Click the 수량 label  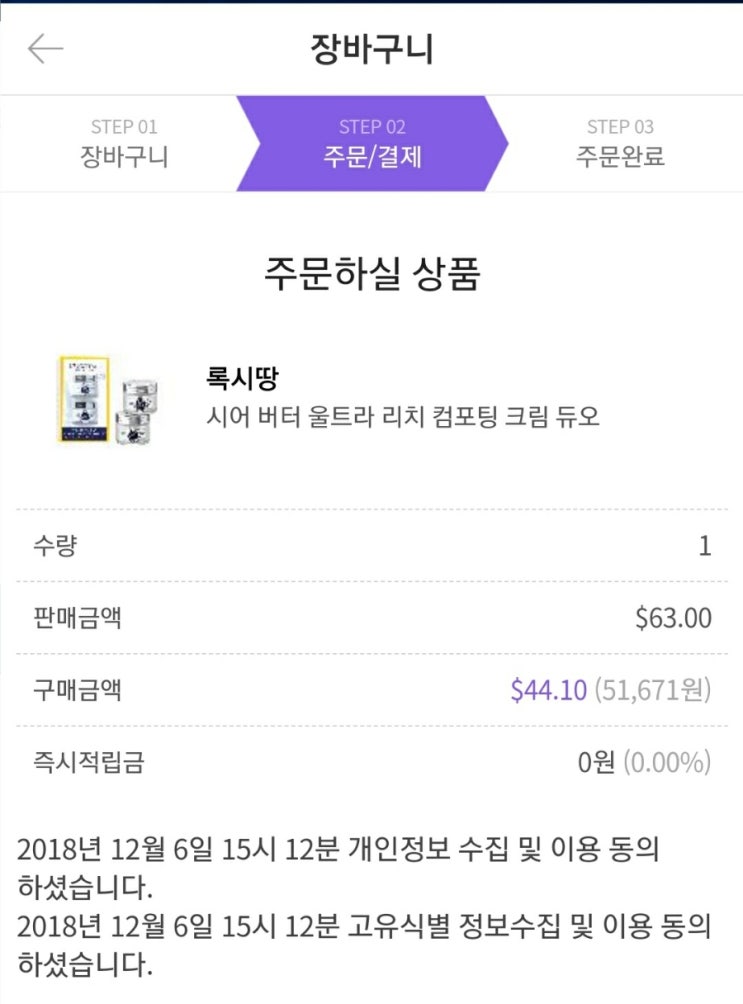coord(55,546)
